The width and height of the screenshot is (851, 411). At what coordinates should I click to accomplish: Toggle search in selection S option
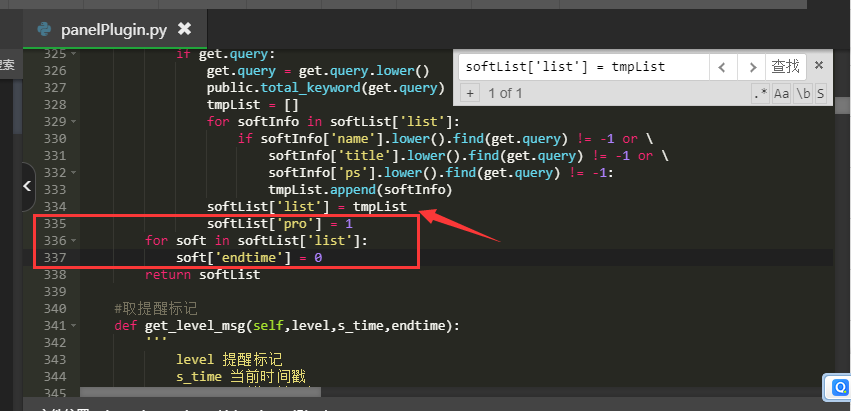[x=820, y=93]
